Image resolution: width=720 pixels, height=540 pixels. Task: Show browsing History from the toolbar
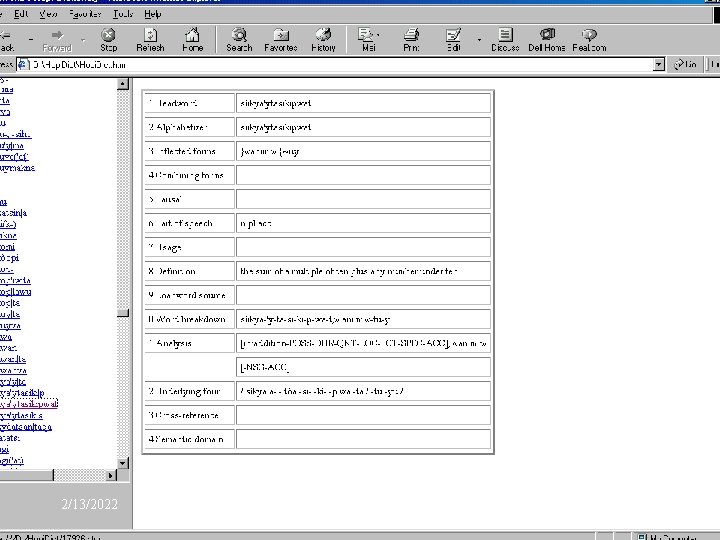[x=323, y=40]
